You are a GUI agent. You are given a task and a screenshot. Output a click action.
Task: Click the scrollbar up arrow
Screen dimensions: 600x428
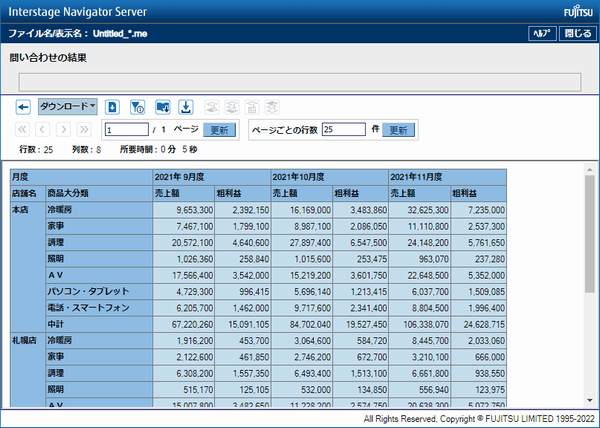click(590, 169)
